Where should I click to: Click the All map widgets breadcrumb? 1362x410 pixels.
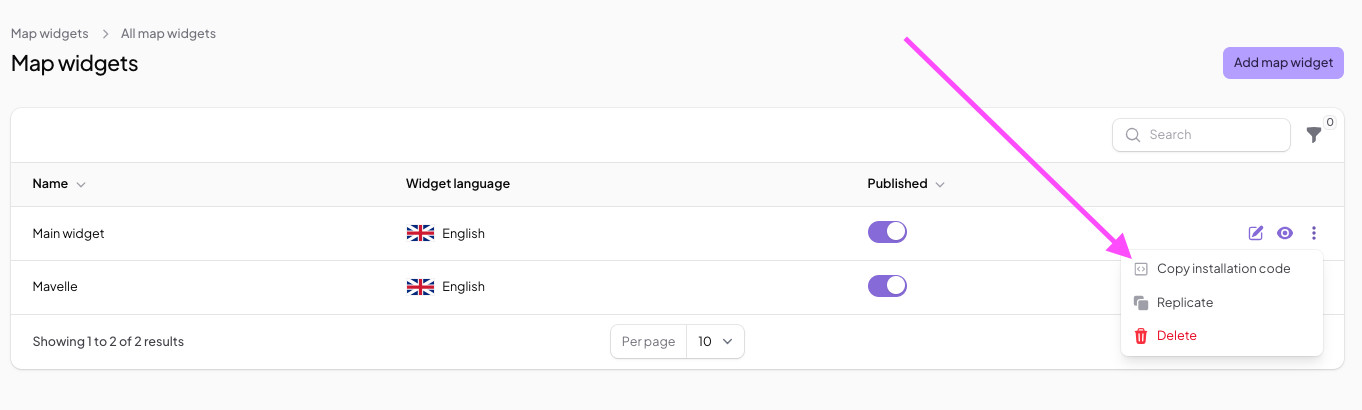(168, 34)
